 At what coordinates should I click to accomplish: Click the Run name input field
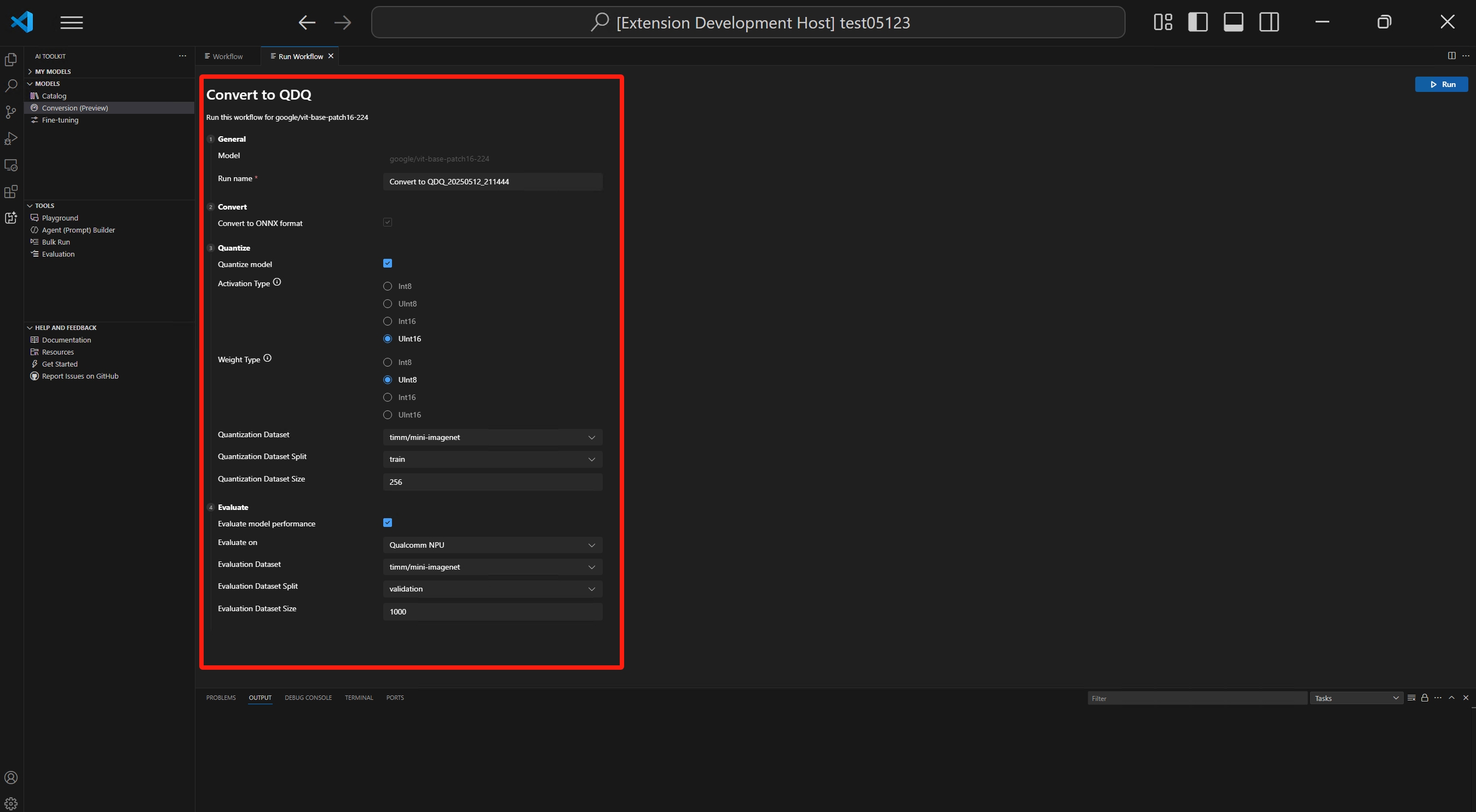coord(492,182)
